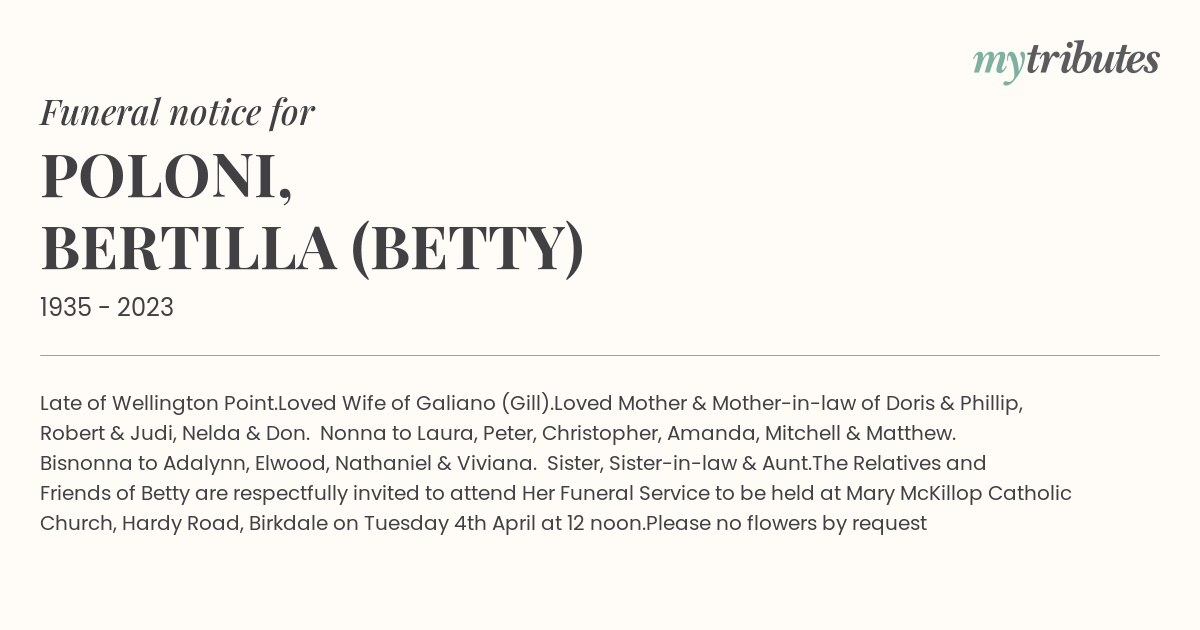Click the BERTILLA (BETTY) name heading

point(312,249)
